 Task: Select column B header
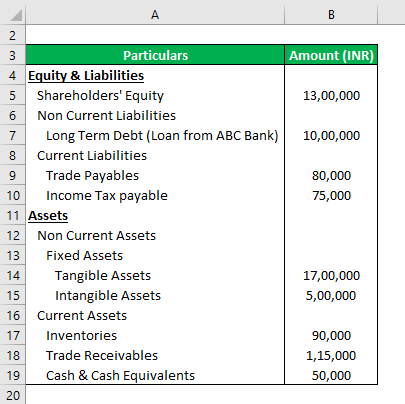coord(331,15)
